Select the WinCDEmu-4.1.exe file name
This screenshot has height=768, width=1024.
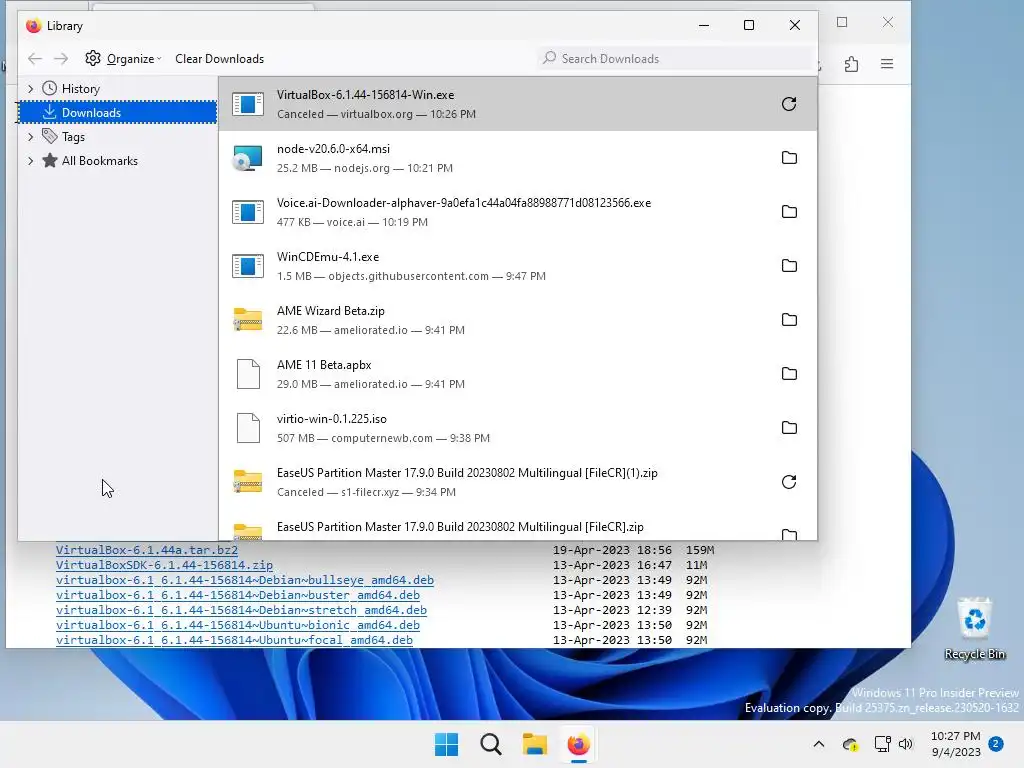click(328, 257)
